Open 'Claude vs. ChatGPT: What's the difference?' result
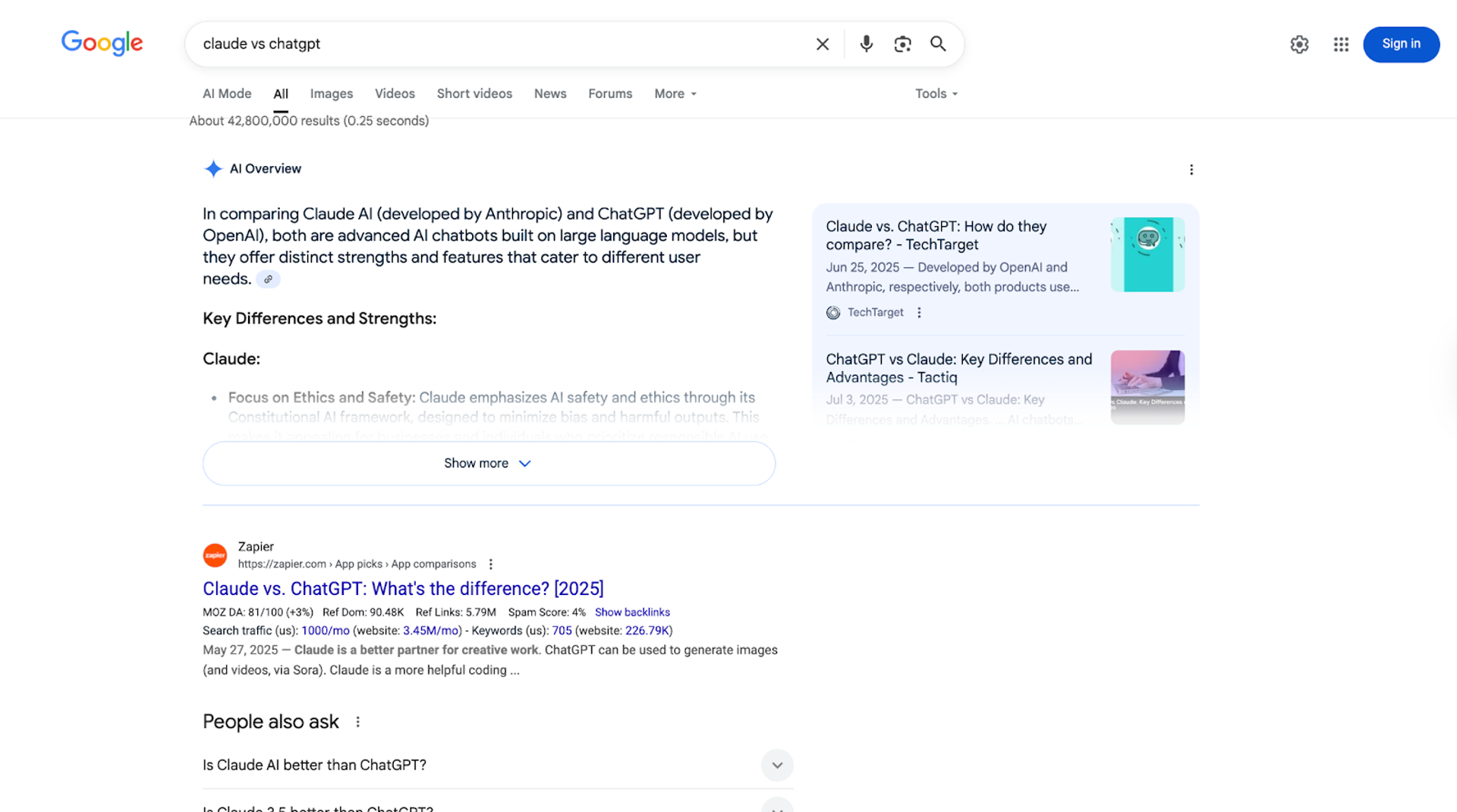Image resolution: width=1457 pixels, height=812 pixels. pyautogui.click(x=403, y=589)
